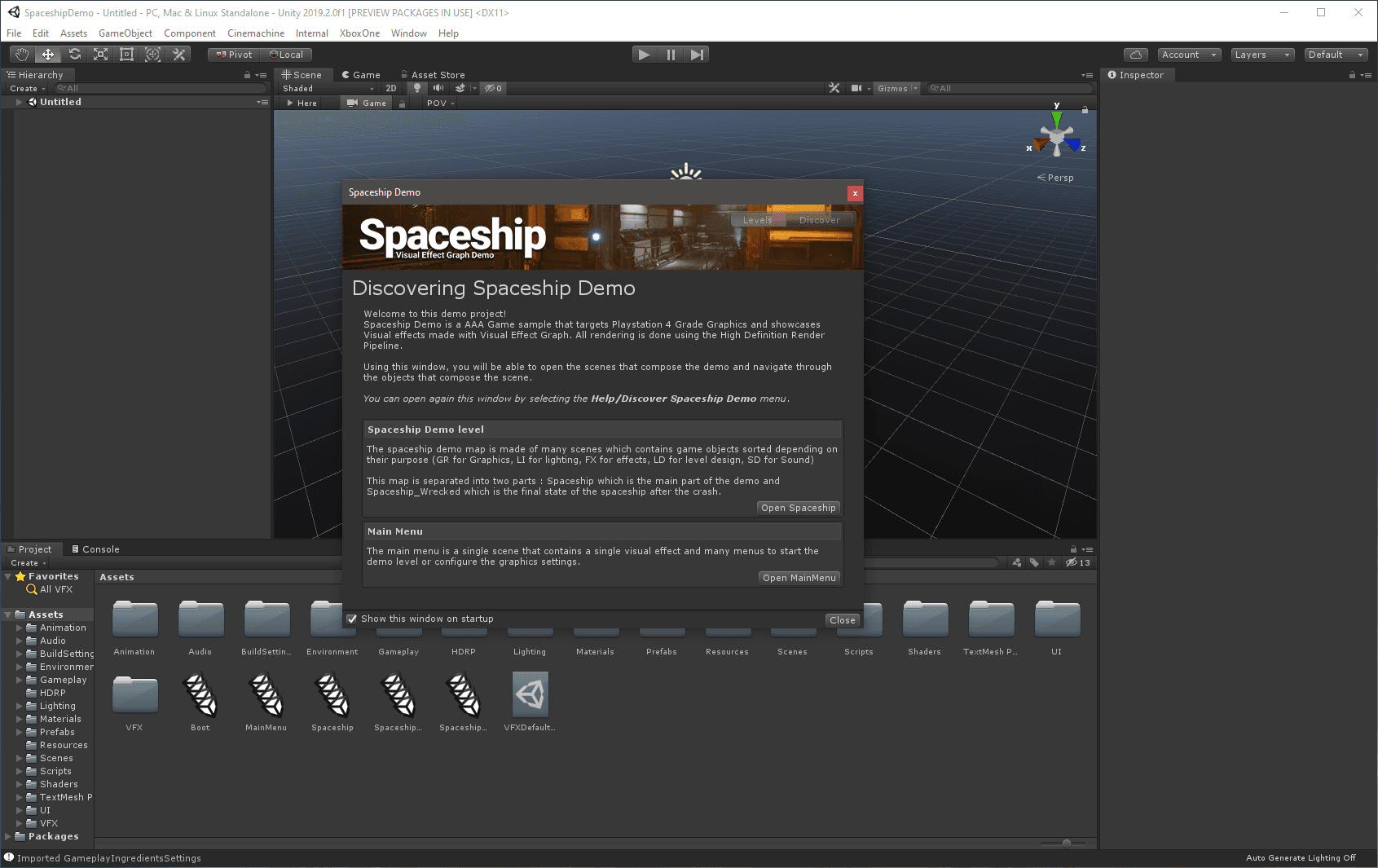Expand the Packages tree node
Viewport: 1378px width, 868px height.
[x=8, y=836]
